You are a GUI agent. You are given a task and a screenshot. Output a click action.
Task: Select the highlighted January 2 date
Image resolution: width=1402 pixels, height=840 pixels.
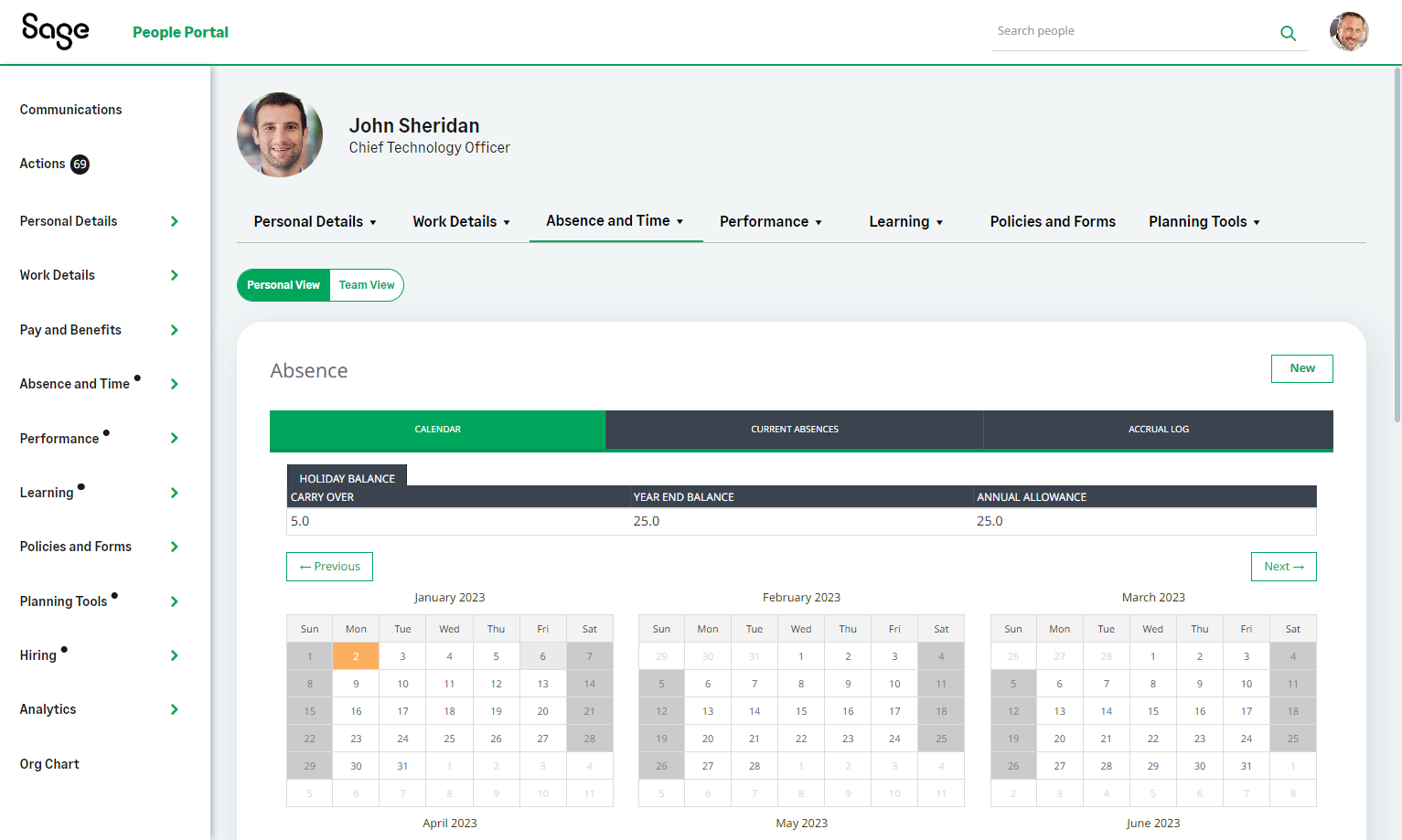point(356,656)
